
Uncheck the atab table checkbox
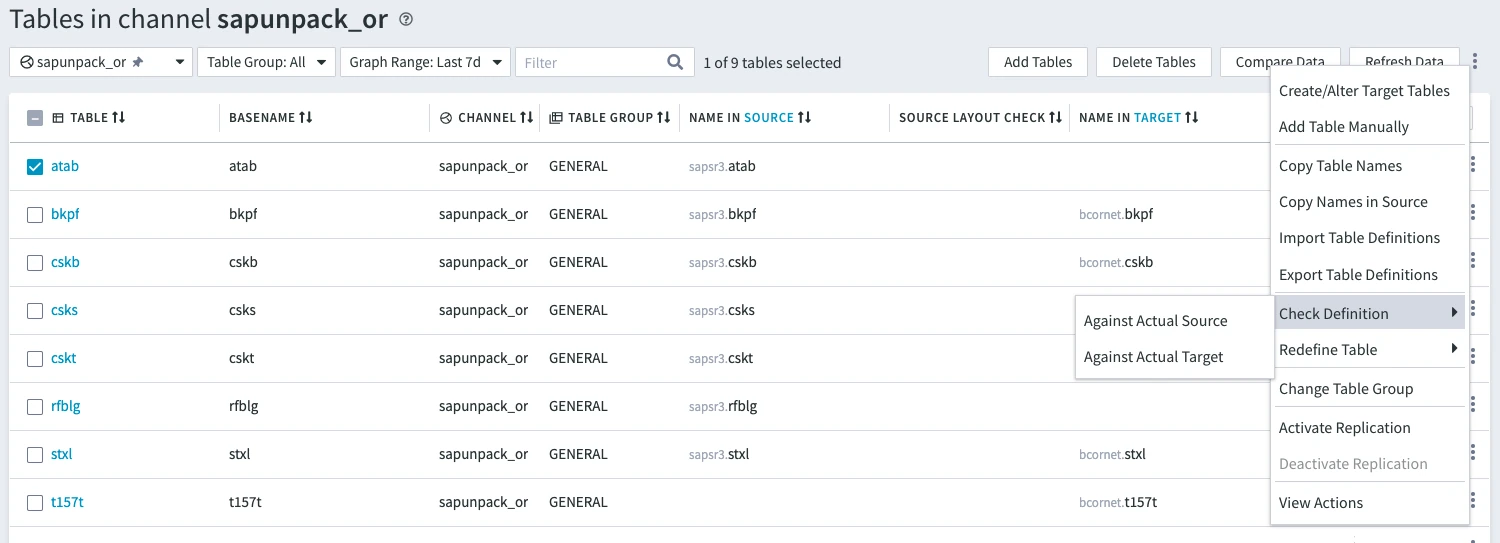(35, 166)
